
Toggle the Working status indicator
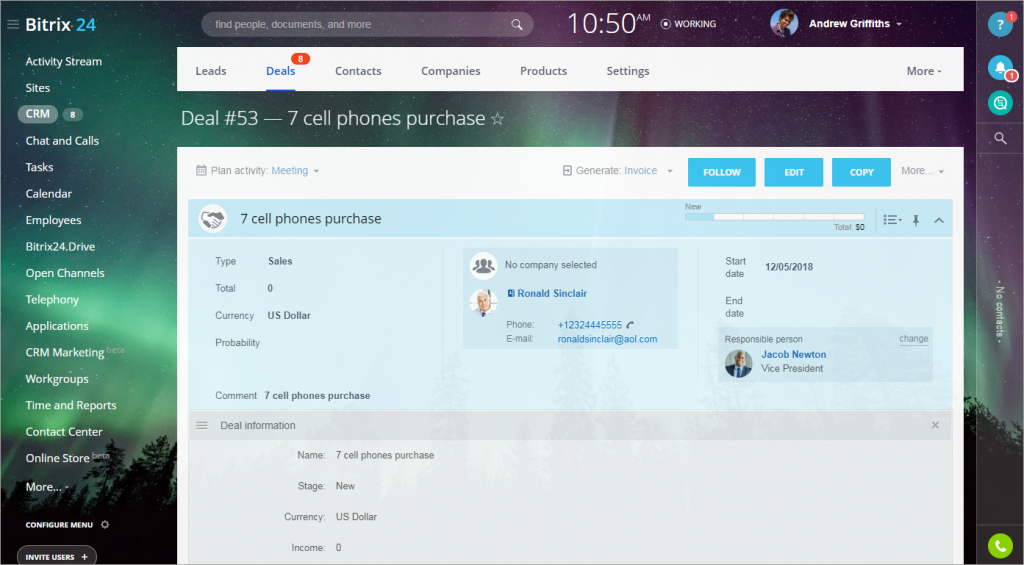point(688,24)
